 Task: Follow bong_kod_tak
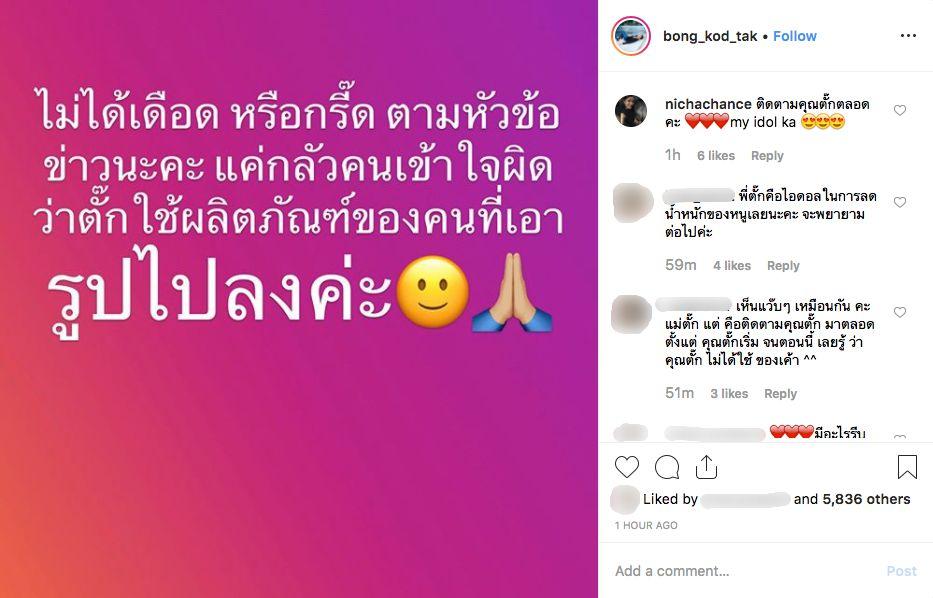click(794, 36)
